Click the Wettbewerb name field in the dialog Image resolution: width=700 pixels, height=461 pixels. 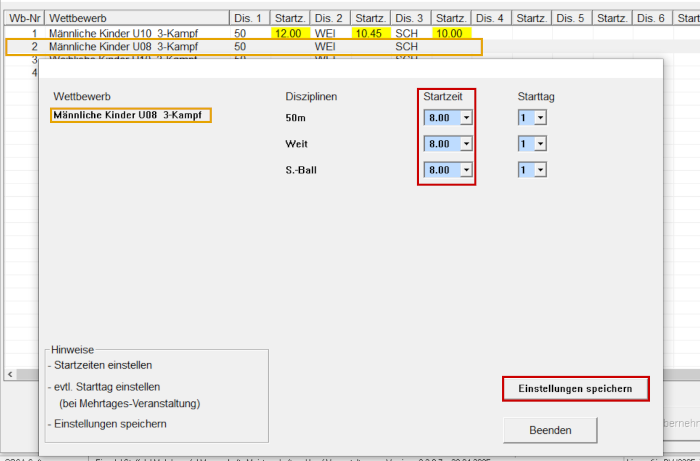pyautogui.click(x=131, y=115)
